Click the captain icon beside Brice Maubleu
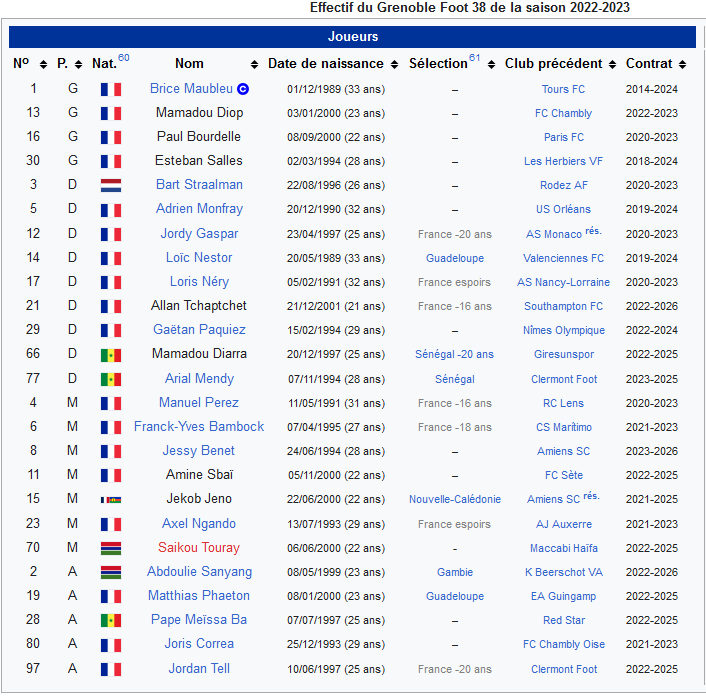 (243, 89)
